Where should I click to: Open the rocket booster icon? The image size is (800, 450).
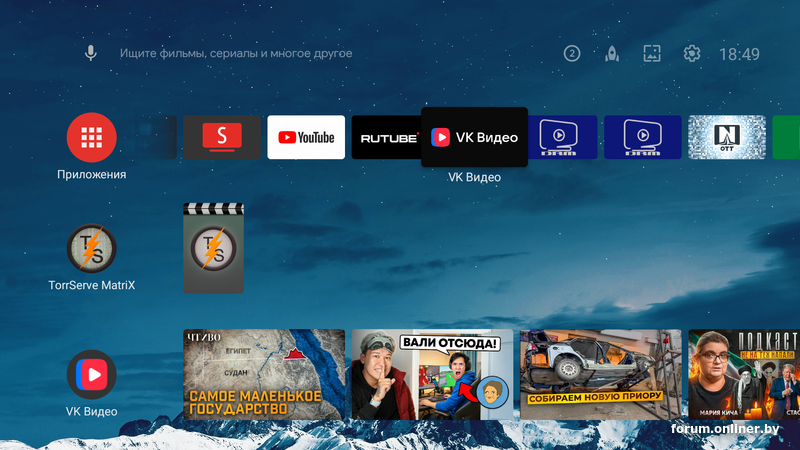pos(612,54)
